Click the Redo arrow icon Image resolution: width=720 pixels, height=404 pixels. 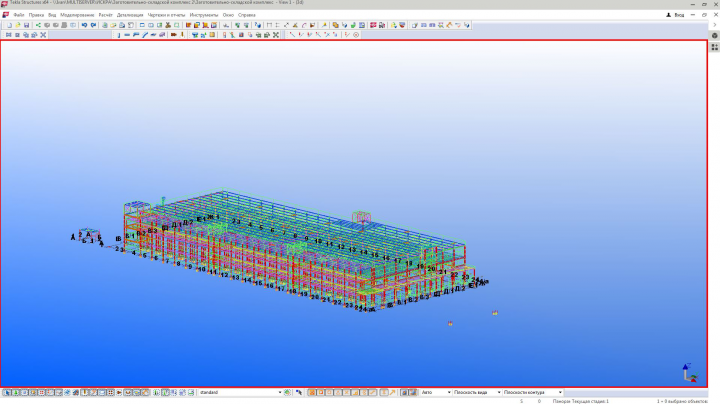coord(93,25)
